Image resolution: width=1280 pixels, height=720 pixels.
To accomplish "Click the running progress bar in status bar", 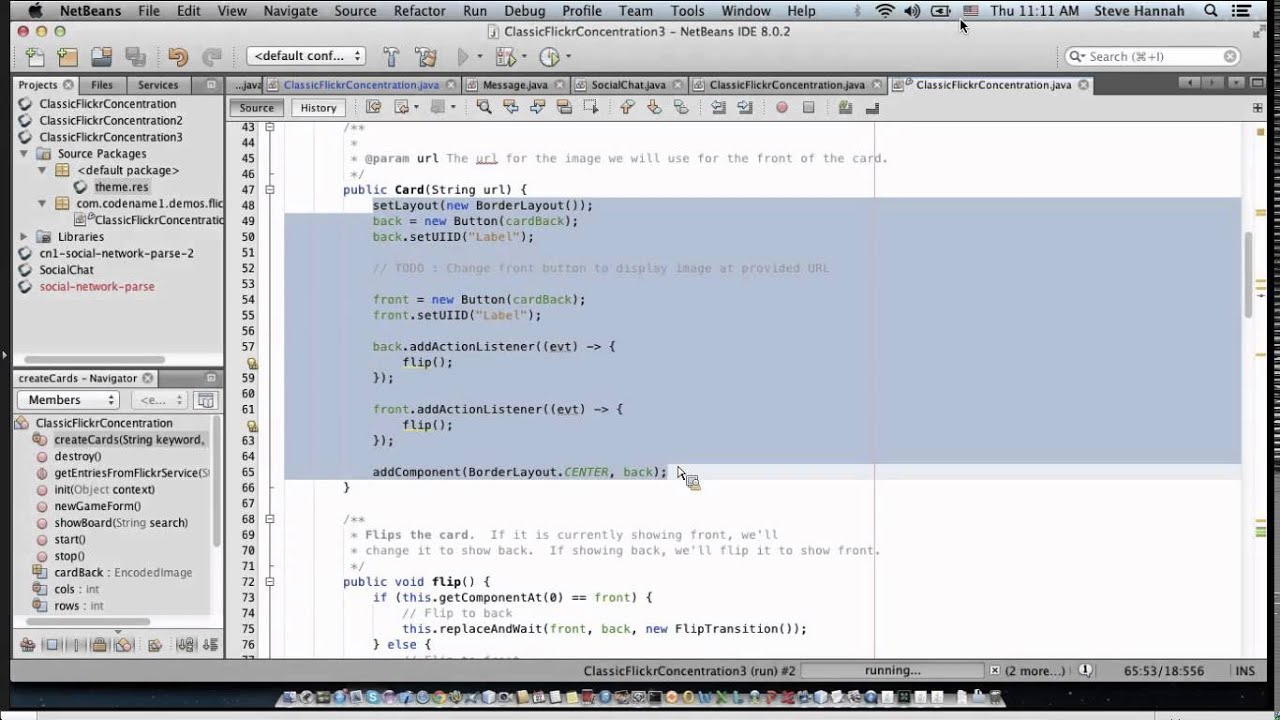I will coord(892,671).
